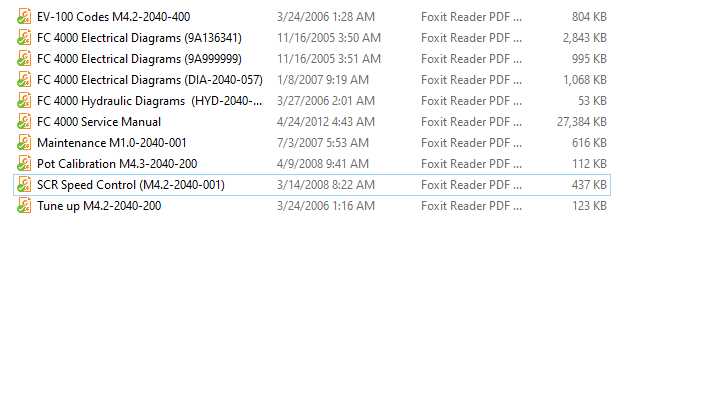Click the PDF icon beside Pot Calibration M4.3-2040-200

point(24,164)
